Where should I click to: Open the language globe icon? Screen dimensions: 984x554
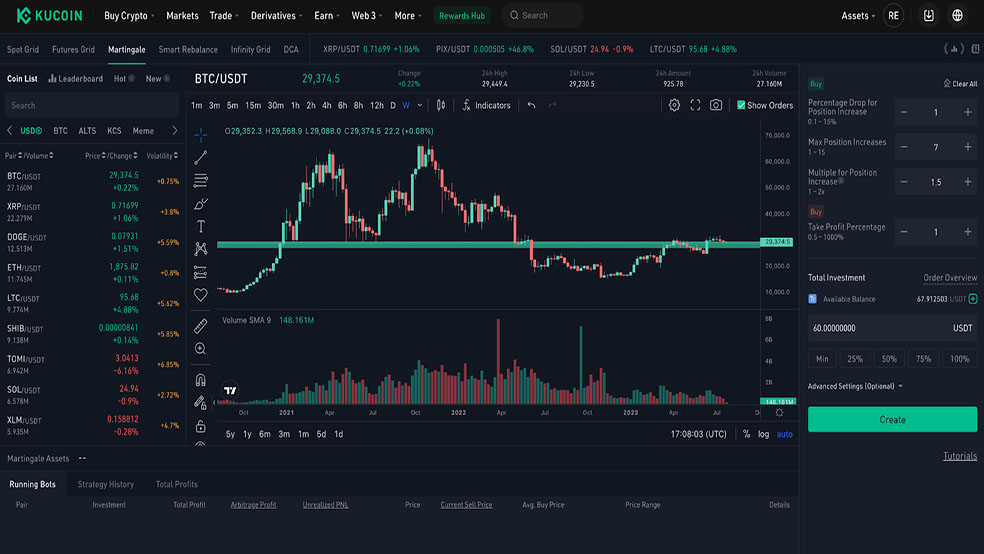tap(958, 16)
